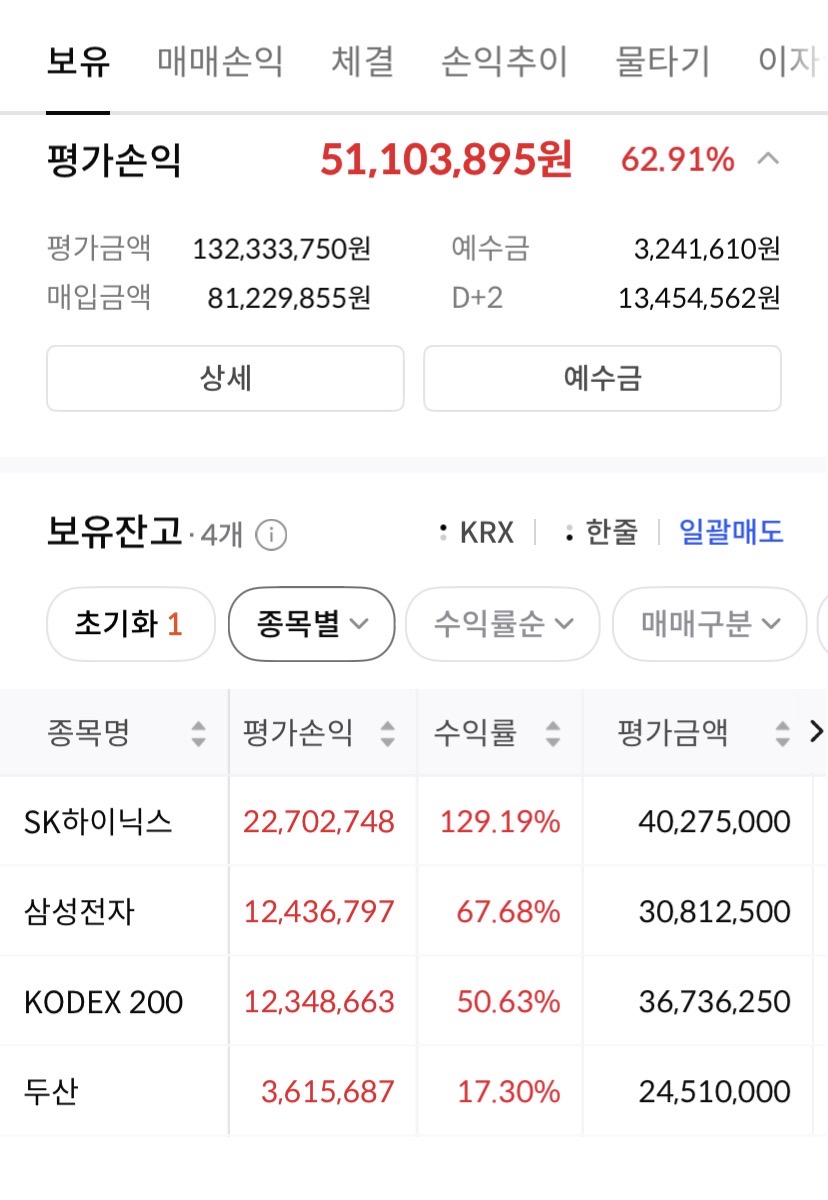The height and width of the screenshot is (1200, 828).
Task: Tap 평가금액 value 132,333,750원
Action: coord(281,248)
